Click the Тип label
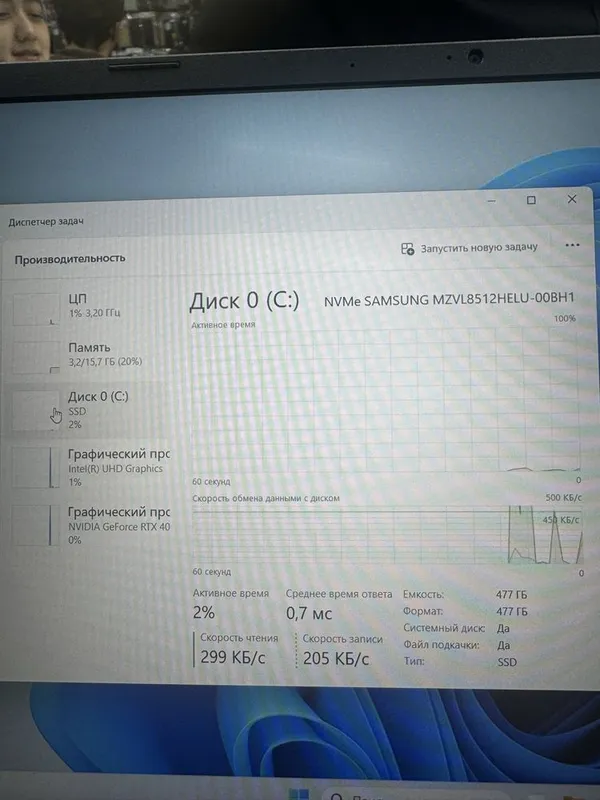This screenshot has height=800, width=600. point(414,661)
